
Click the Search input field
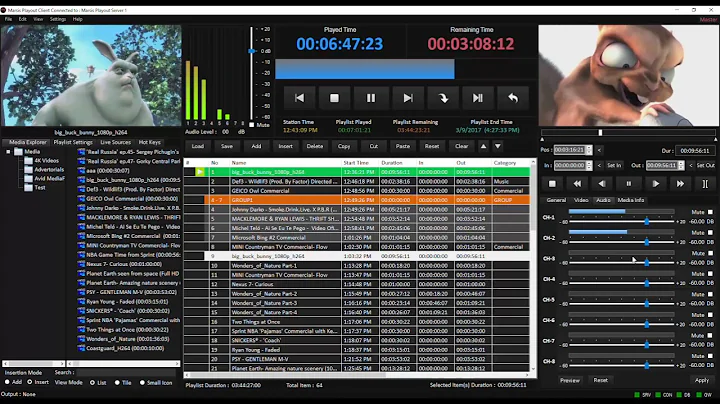coord(128,373)
